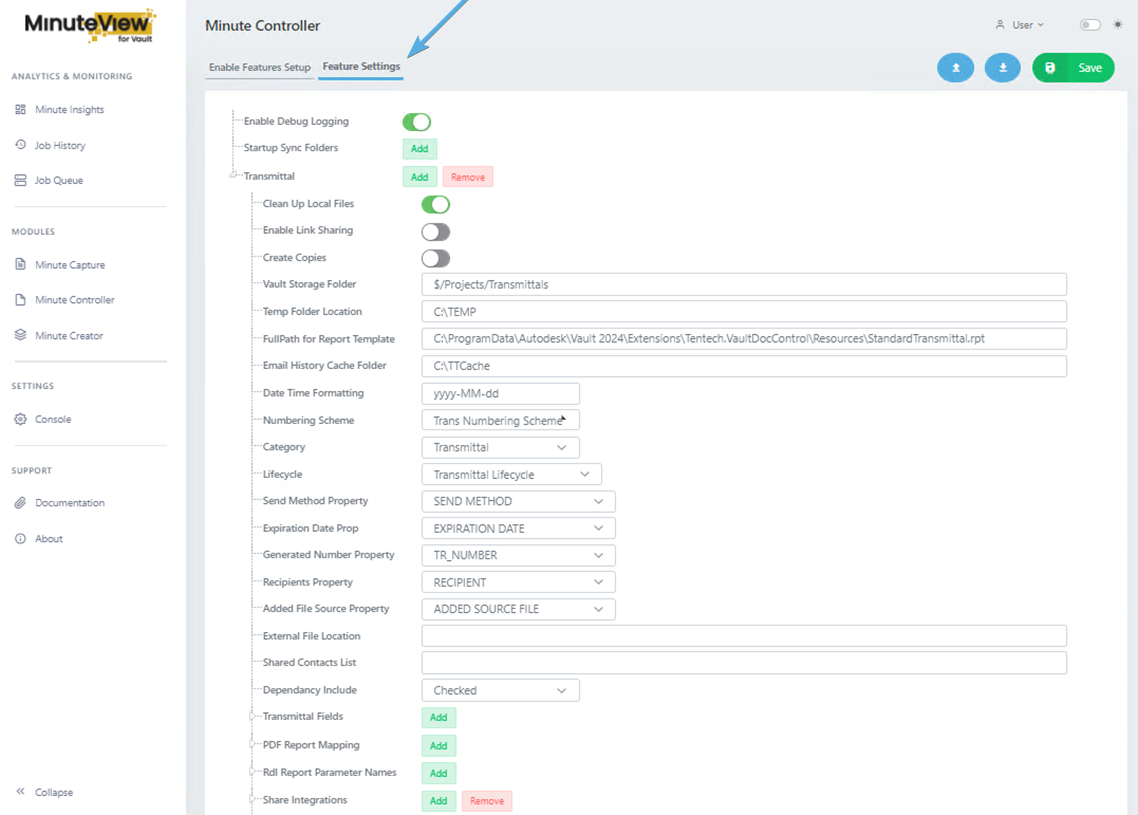
Task: Select the Minute Creator module icon
Action: [20, 336]
